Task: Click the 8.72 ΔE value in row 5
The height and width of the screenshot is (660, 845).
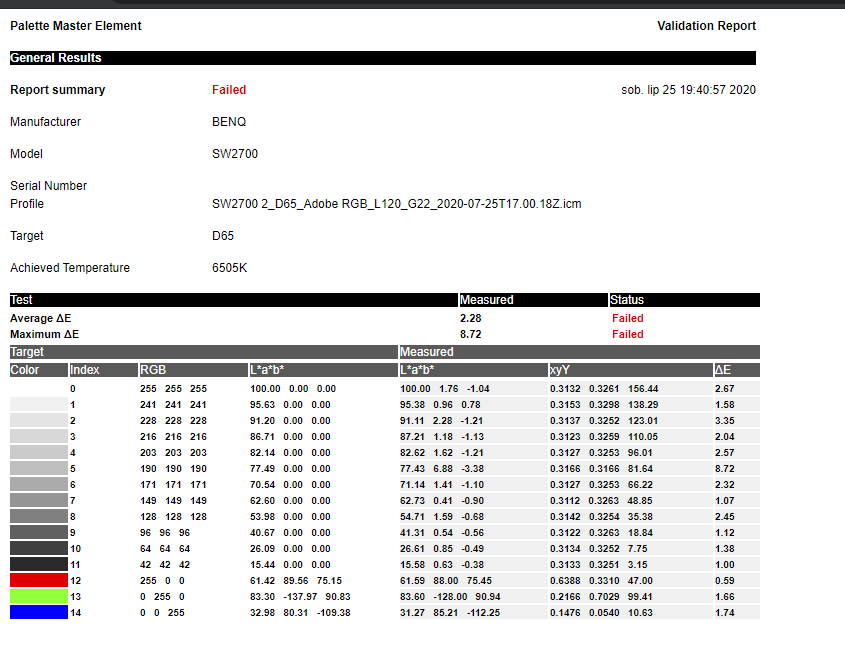Action: coord(725,468)
